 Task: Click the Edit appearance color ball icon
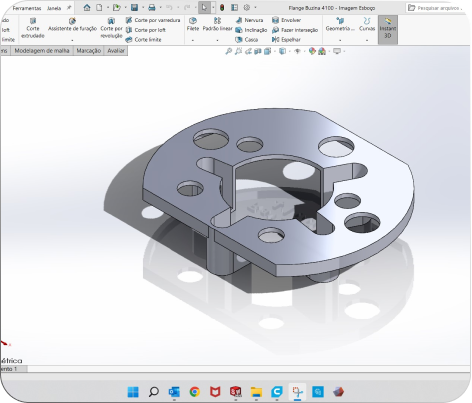(312, 51)
